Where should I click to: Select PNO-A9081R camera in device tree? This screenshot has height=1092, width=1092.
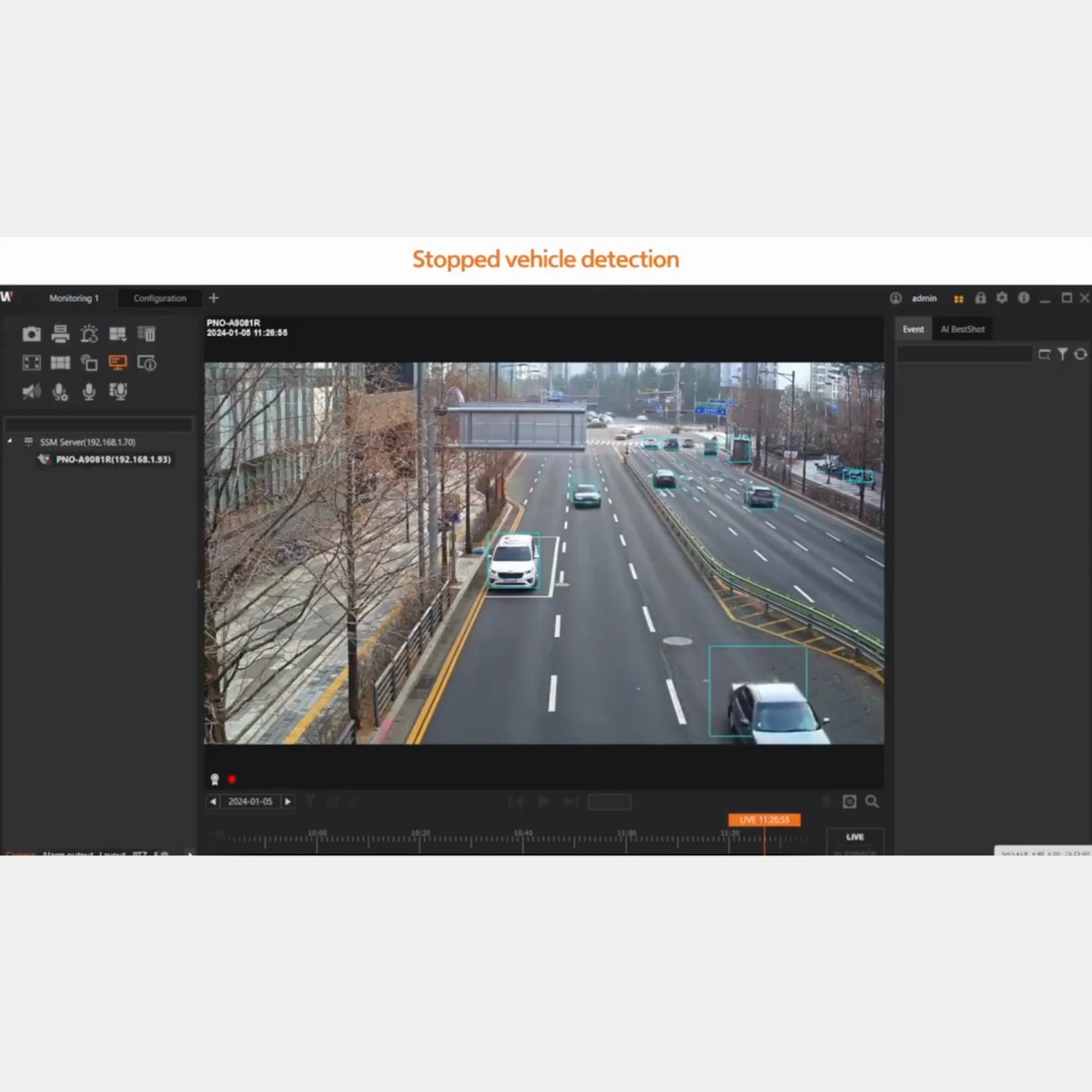pyautogui.click(x=113, y=460)
